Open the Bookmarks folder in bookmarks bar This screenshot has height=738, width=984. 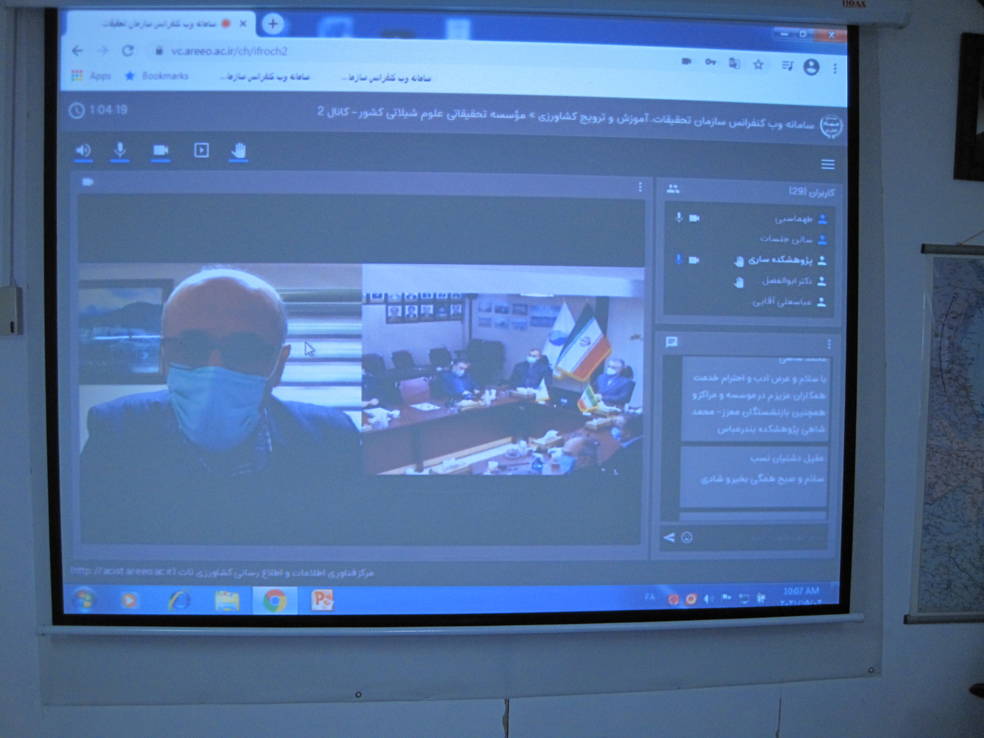tap(157, 76)
